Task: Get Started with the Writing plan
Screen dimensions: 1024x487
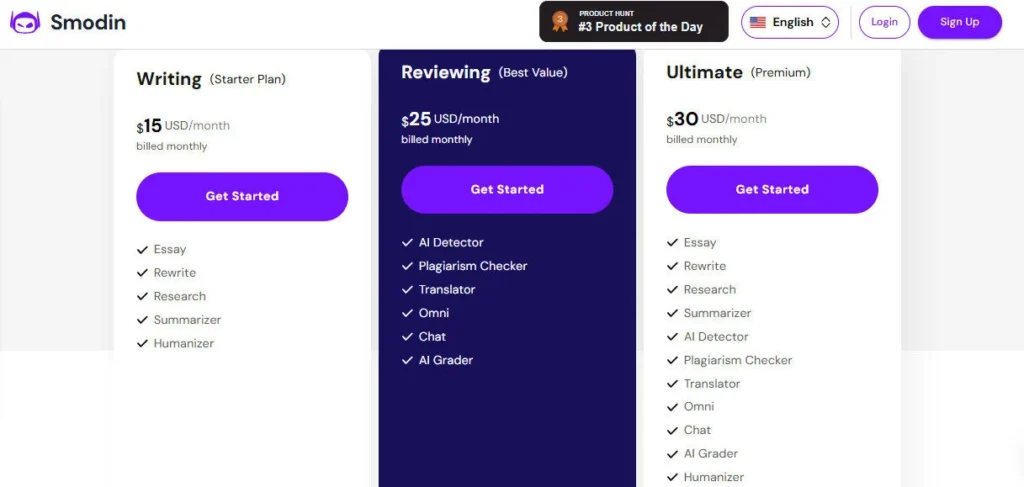Action: (x=242, y=196)
